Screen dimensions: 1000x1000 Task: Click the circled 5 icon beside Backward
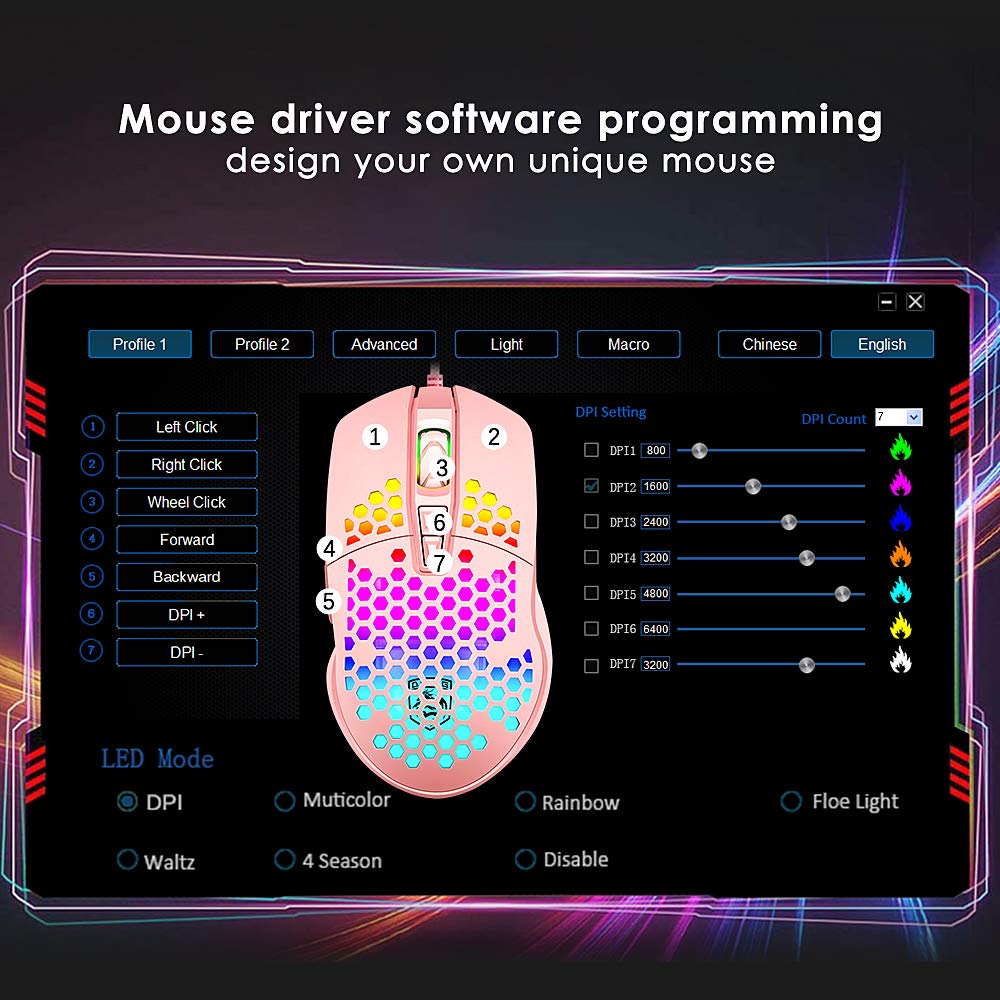pos(92,576)
